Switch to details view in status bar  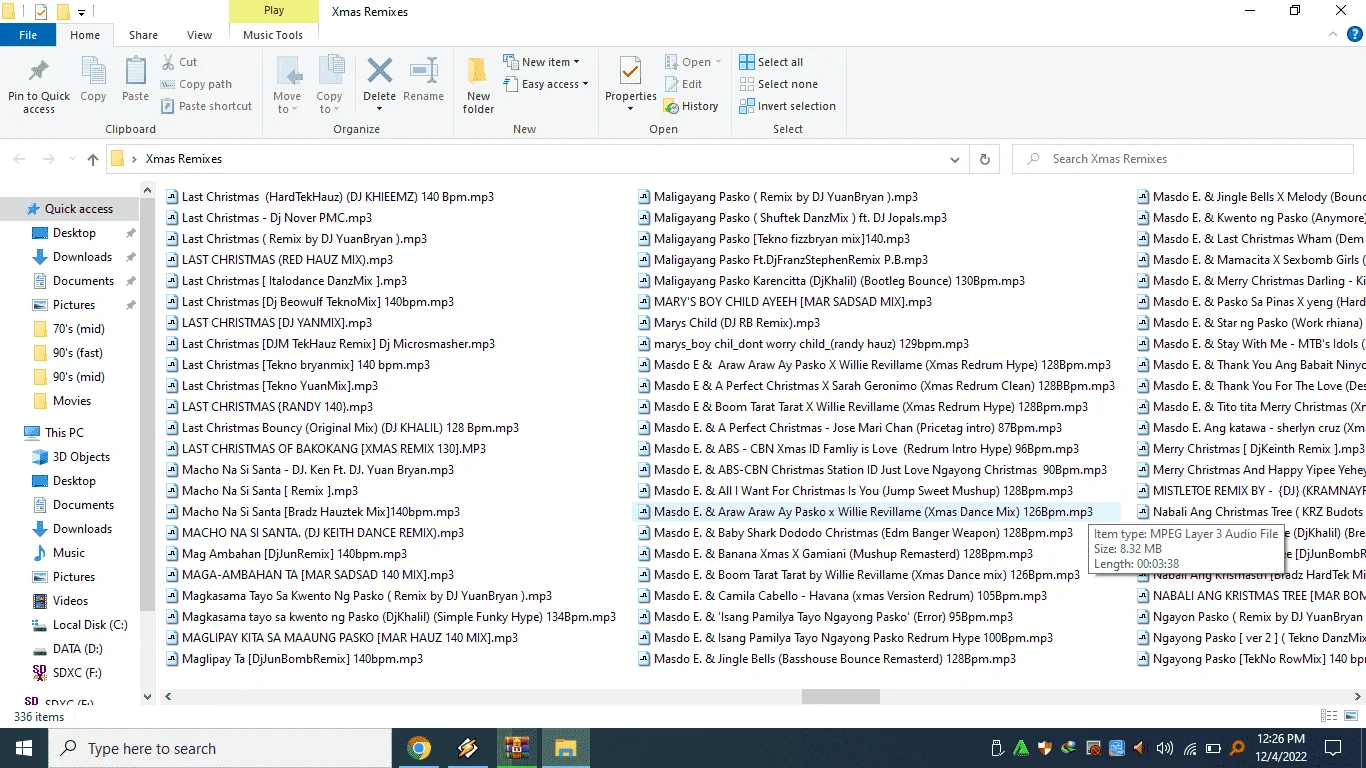coord(1328,716)
